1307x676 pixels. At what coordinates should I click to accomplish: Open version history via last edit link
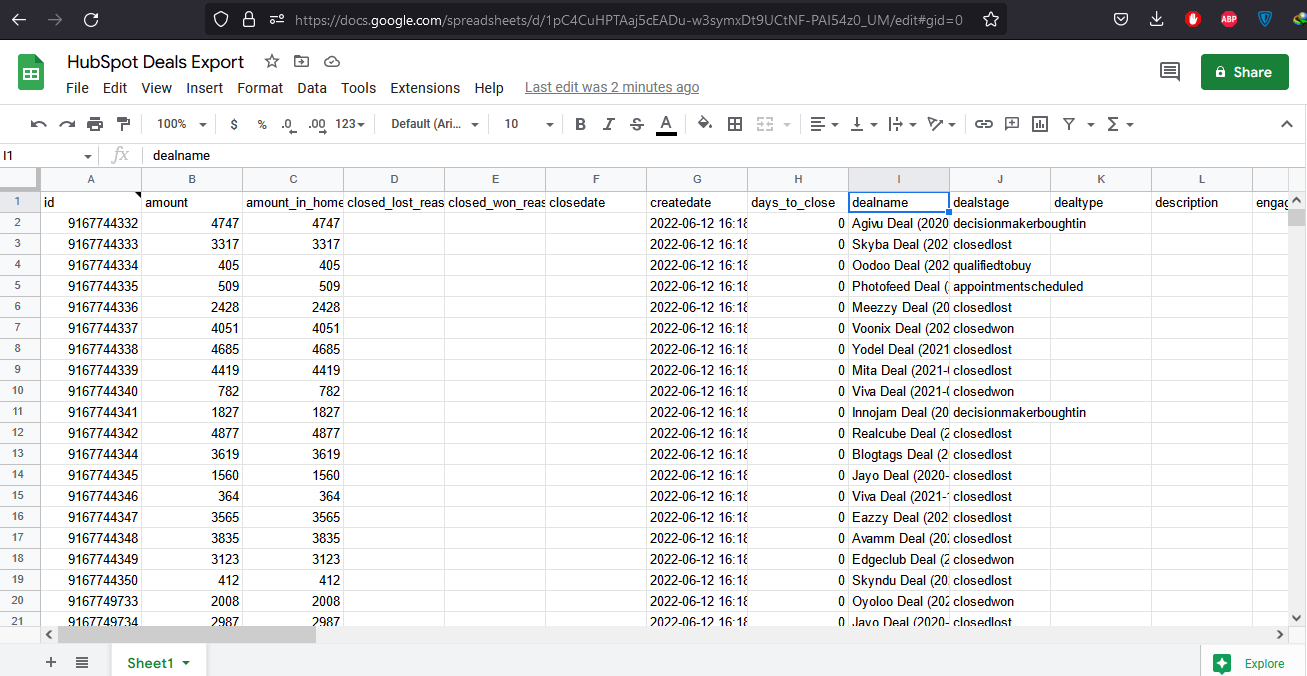click(x=612, y=87)
